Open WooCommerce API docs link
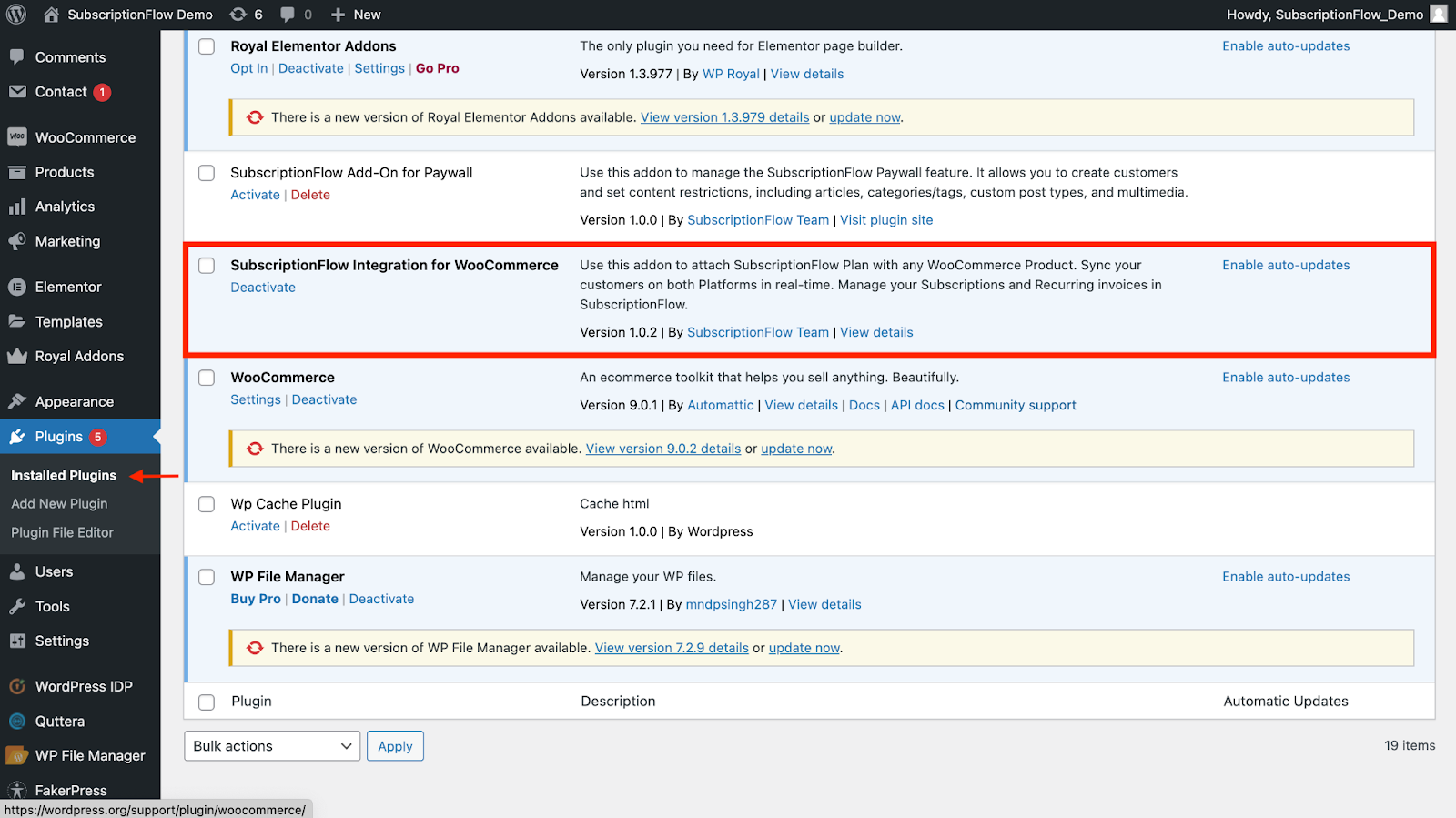Screen dimensions: 1456x818 [917, 405]
